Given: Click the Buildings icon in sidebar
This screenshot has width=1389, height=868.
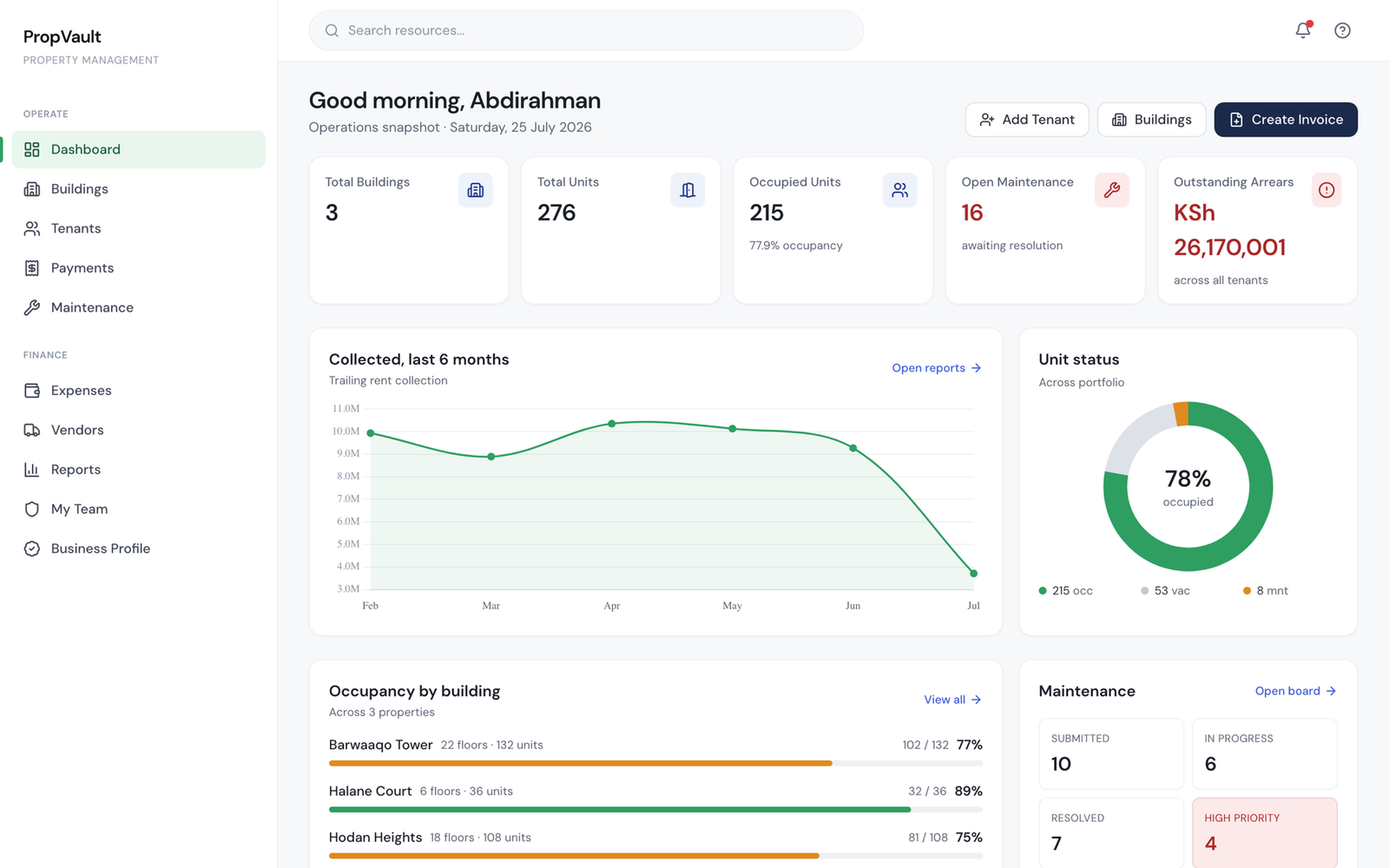Looking at the screenshot, I should coord(32,189).
